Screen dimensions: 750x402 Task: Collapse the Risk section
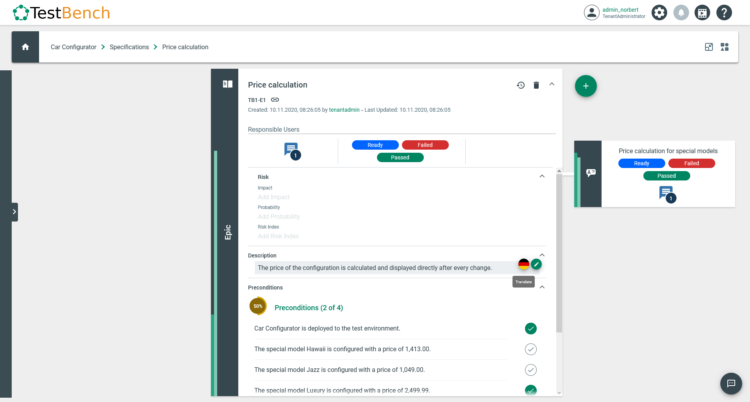click(x=542, y=176)
